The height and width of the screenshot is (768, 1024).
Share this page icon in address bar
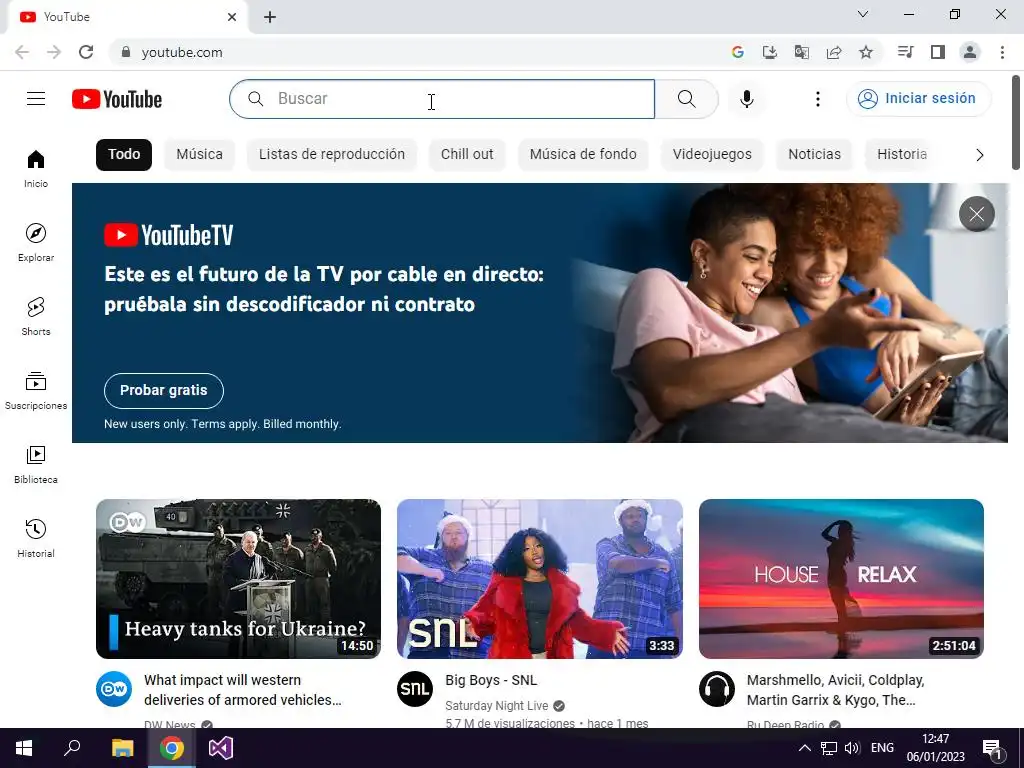(x=834, y=52)
